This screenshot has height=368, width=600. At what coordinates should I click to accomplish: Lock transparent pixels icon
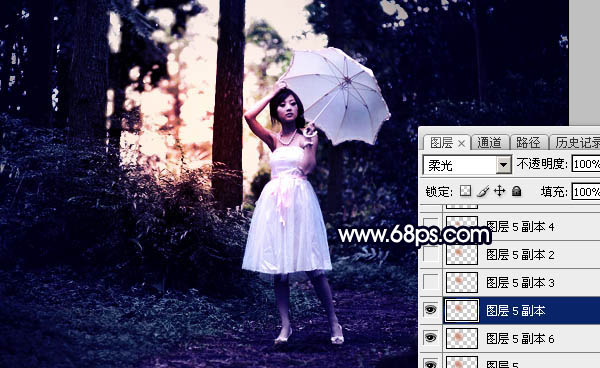pyautogui.click(x=465, y=191)
